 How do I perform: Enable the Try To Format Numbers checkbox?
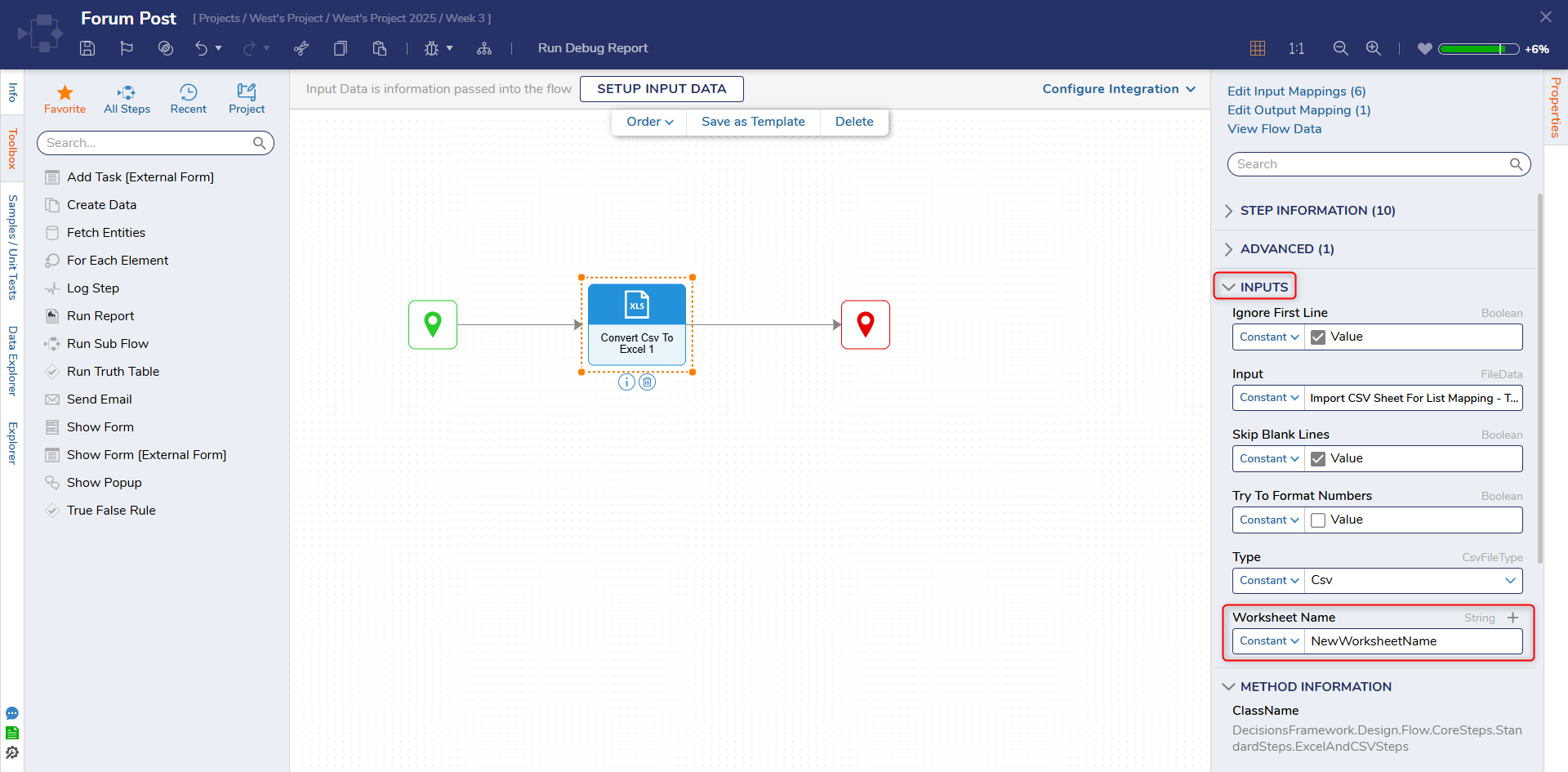tap(1318, 520)
